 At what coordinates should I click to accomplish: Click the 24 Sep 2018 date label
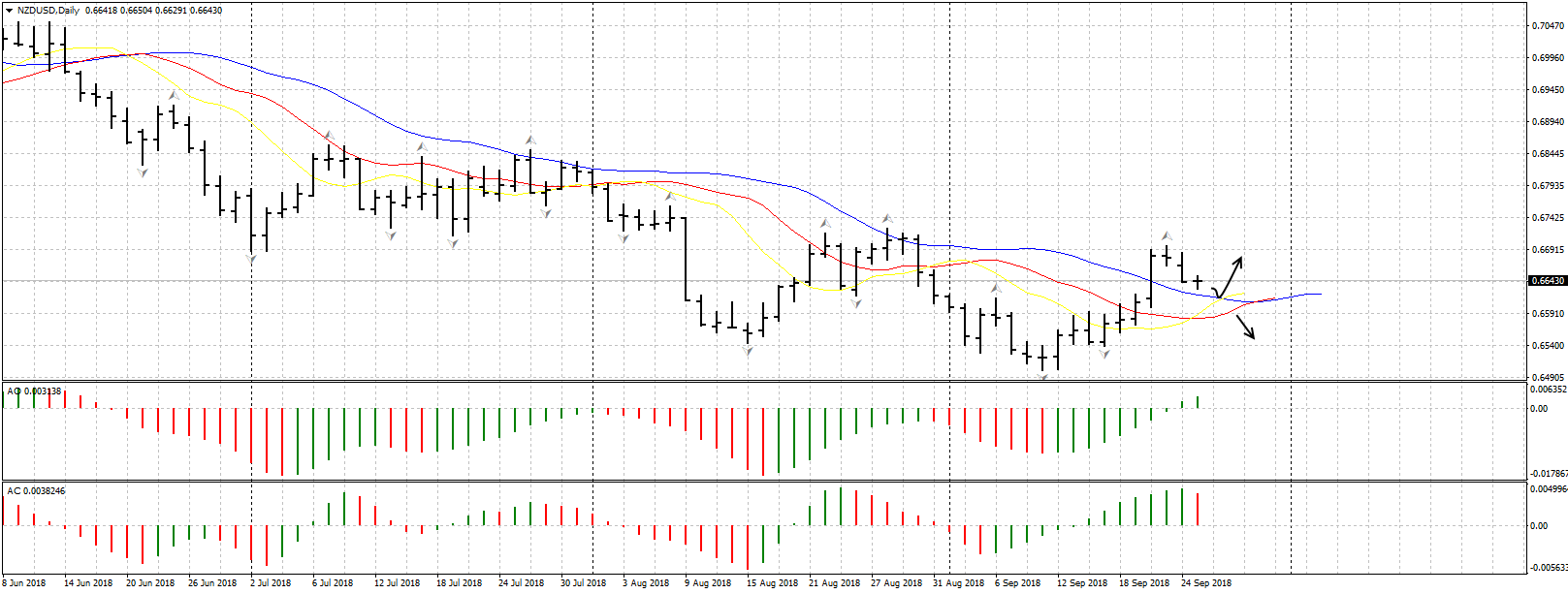1206,583
